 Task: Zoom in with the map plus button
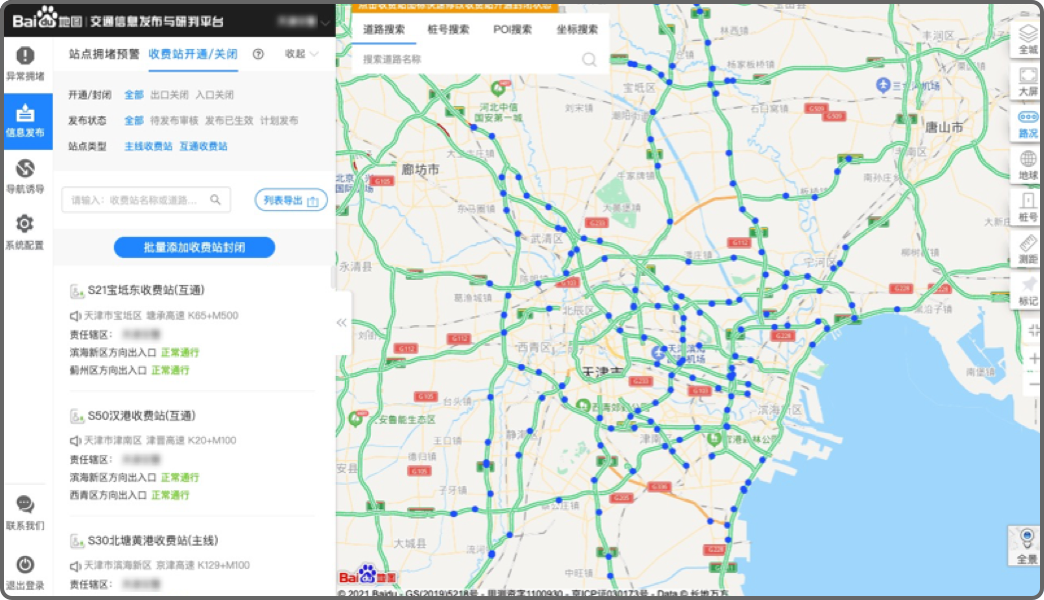(1033, 358)
